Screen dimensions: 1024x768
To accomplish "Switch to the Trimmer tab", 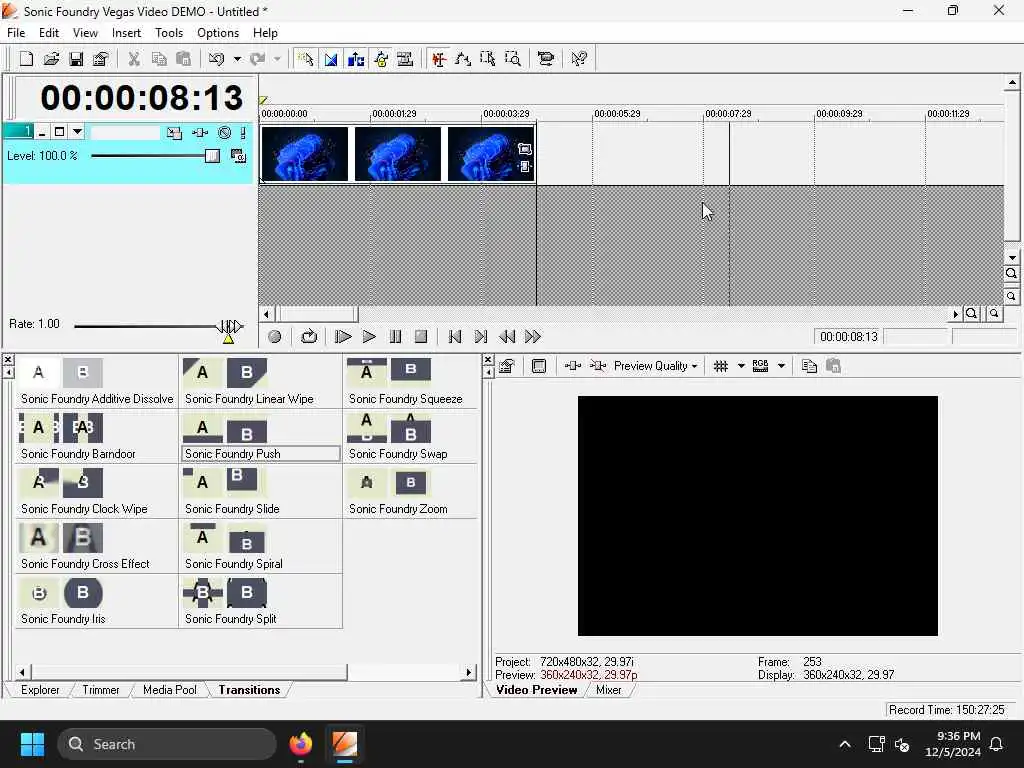I will 101,690.
